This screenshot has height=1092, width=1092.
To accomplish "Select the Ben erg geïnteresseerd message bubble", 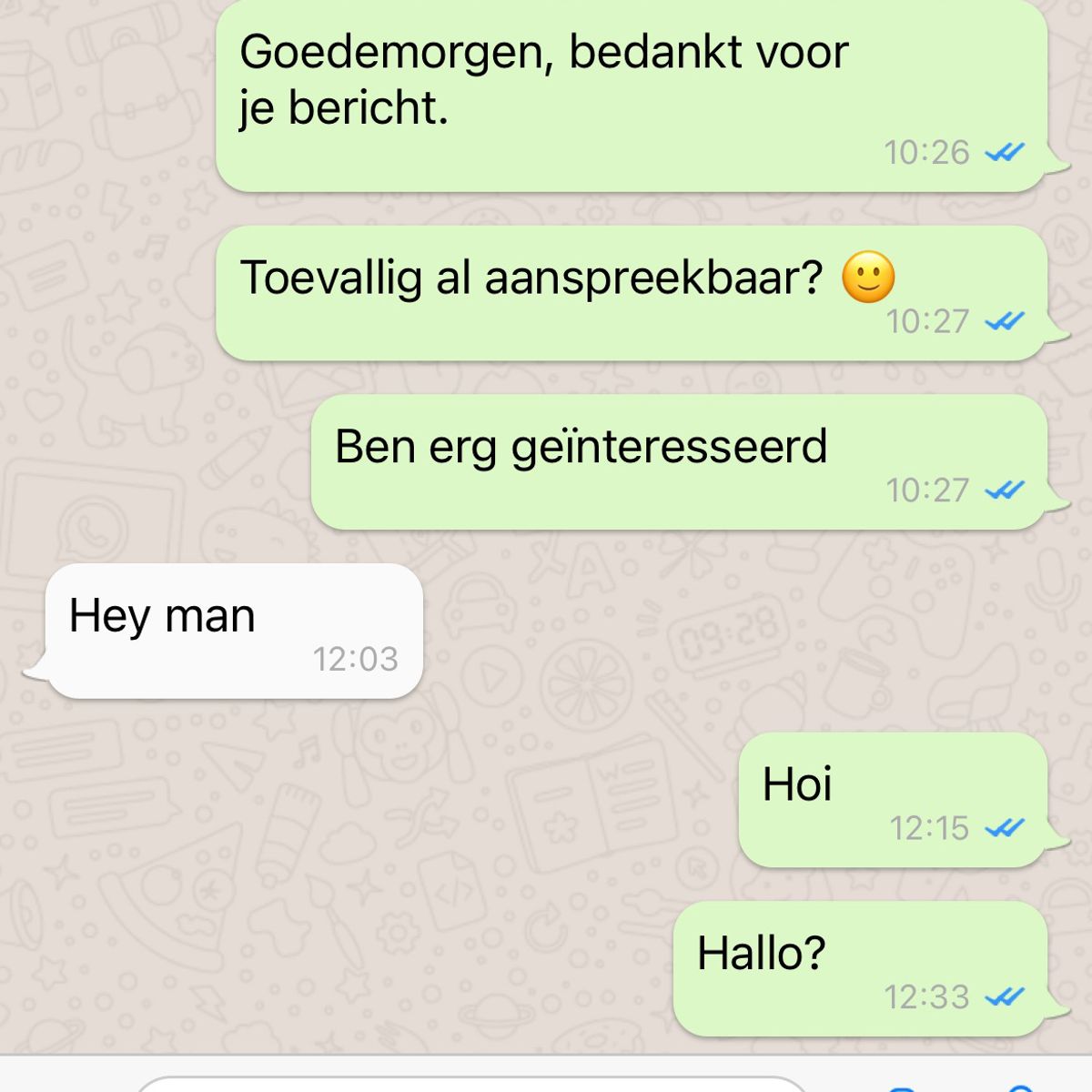I will (680, 462).
